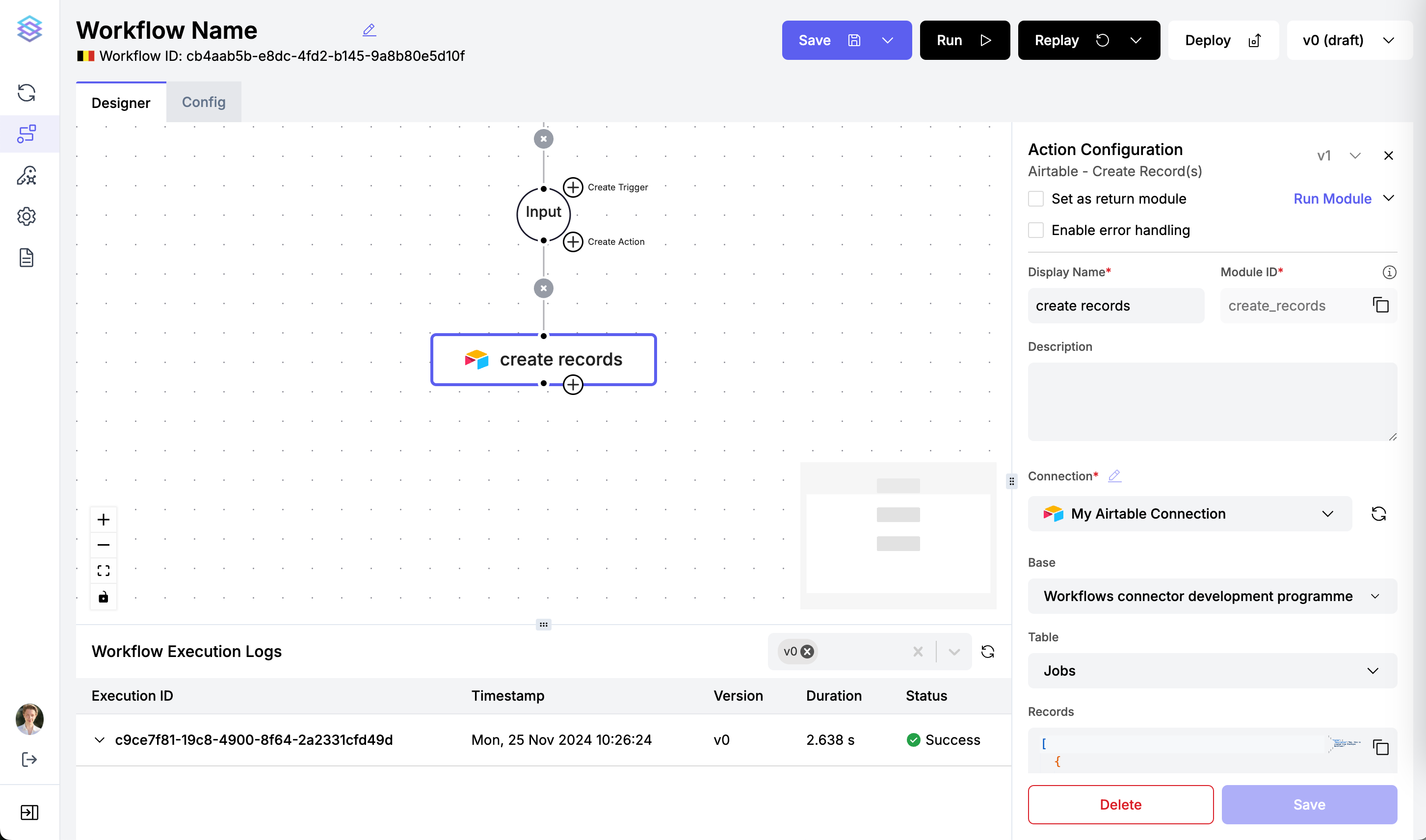Open the settings gear in sidebar
1426x840 pixels.
click(x=26, y=216)
